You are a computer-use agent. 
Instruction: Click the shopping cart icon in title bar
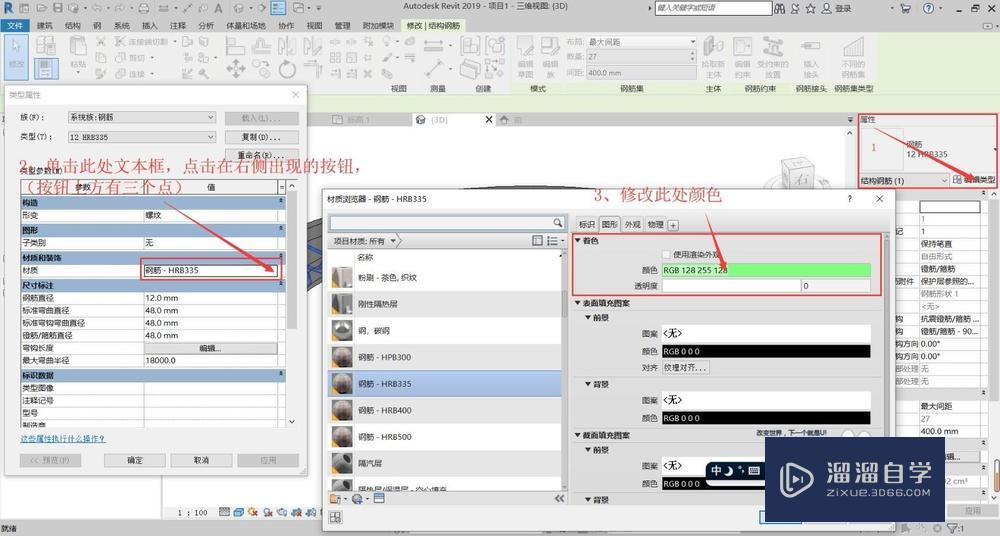pos(906,8)
